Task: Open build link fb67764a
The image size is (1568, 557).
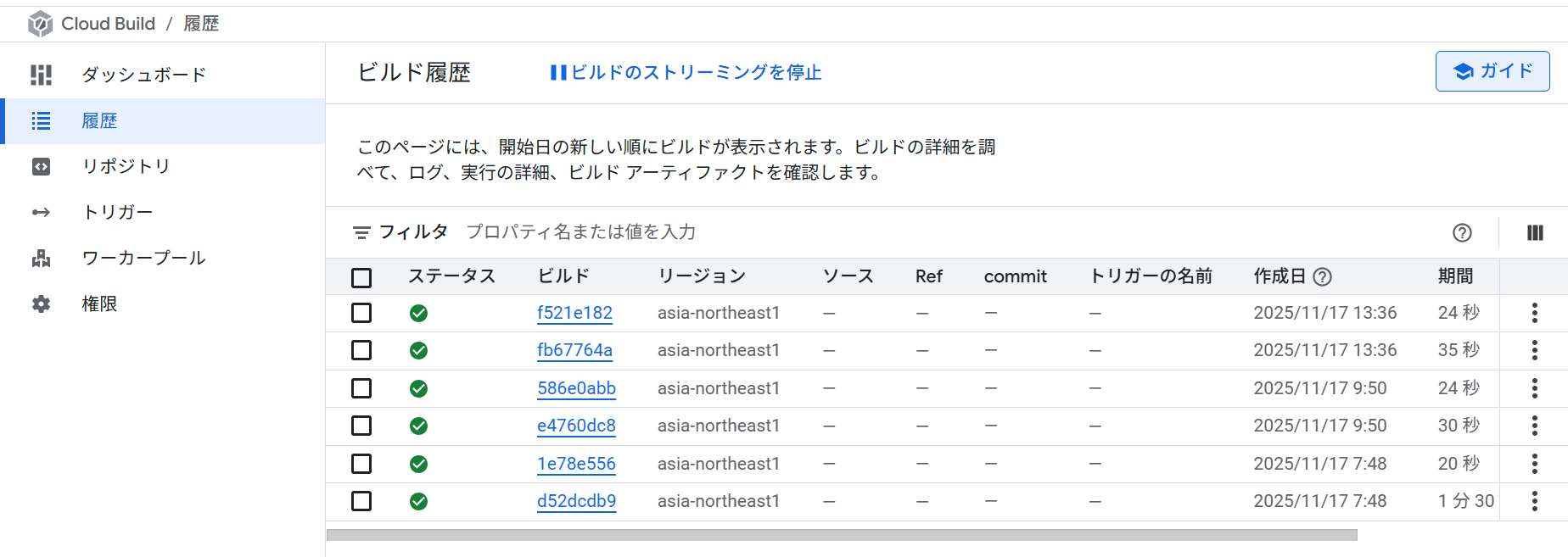Action: point(574,350)
